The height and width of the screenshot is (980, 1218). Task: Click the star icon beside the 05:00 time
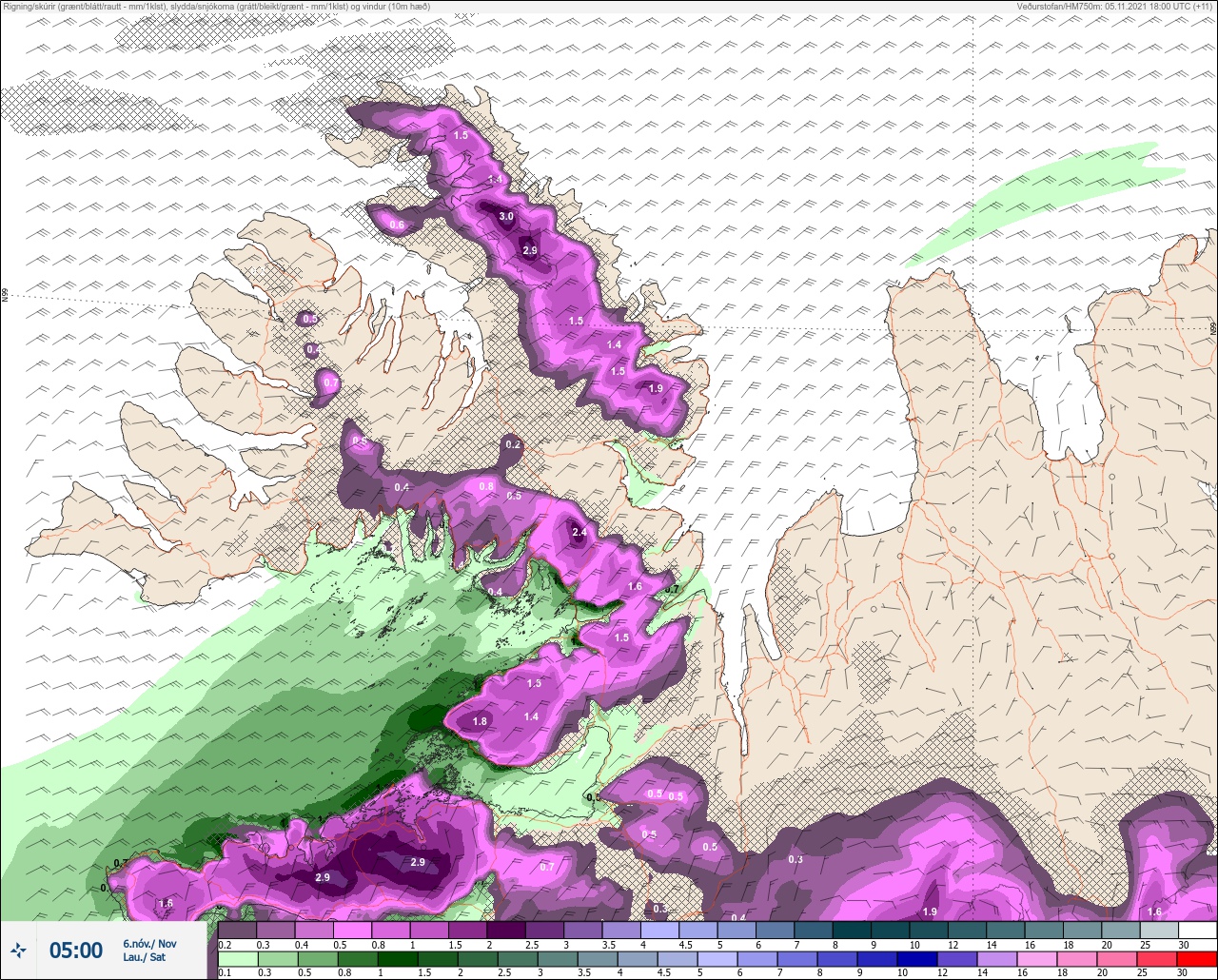(18, 950)
